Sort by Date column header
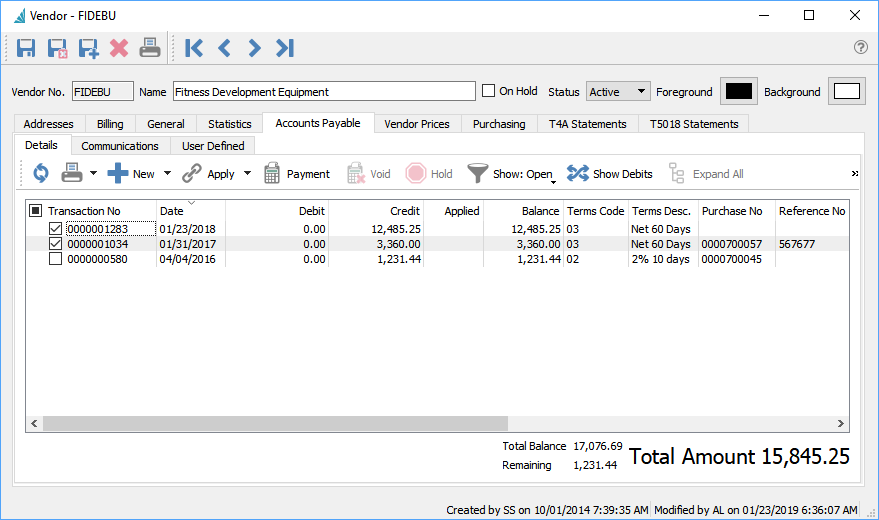The height and width of the screenshot is (520, 879). pyautogui.click(x=191, y=211)
